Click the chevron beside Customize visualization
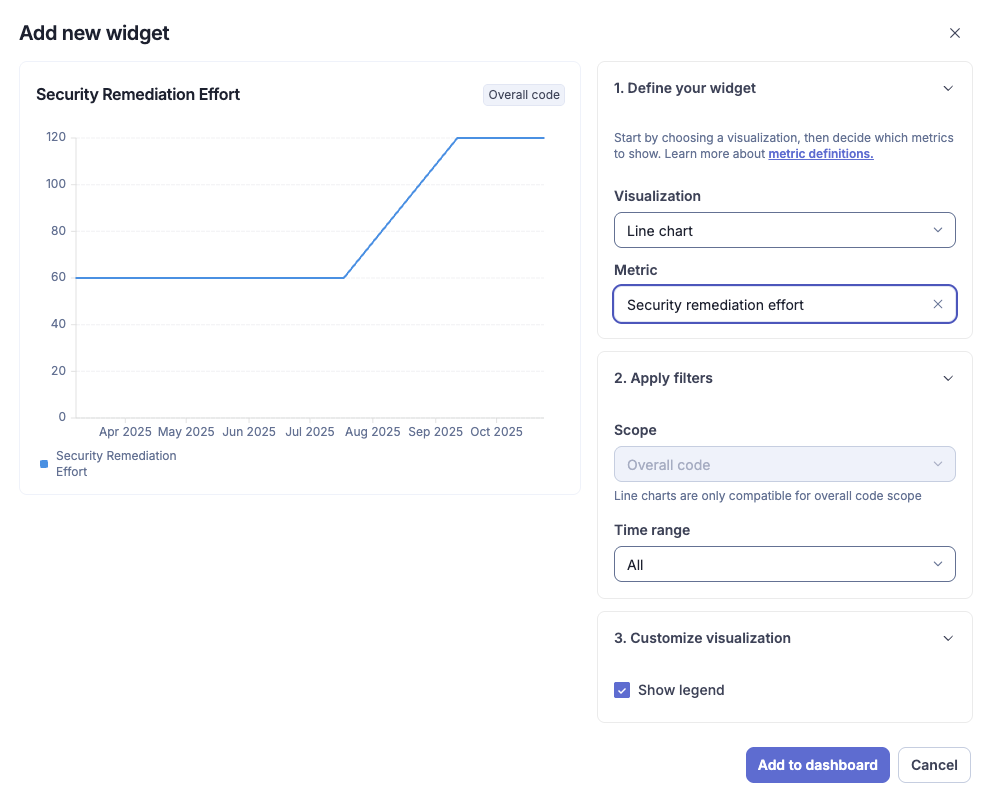 pyautogui.click(x=948, y=638)
